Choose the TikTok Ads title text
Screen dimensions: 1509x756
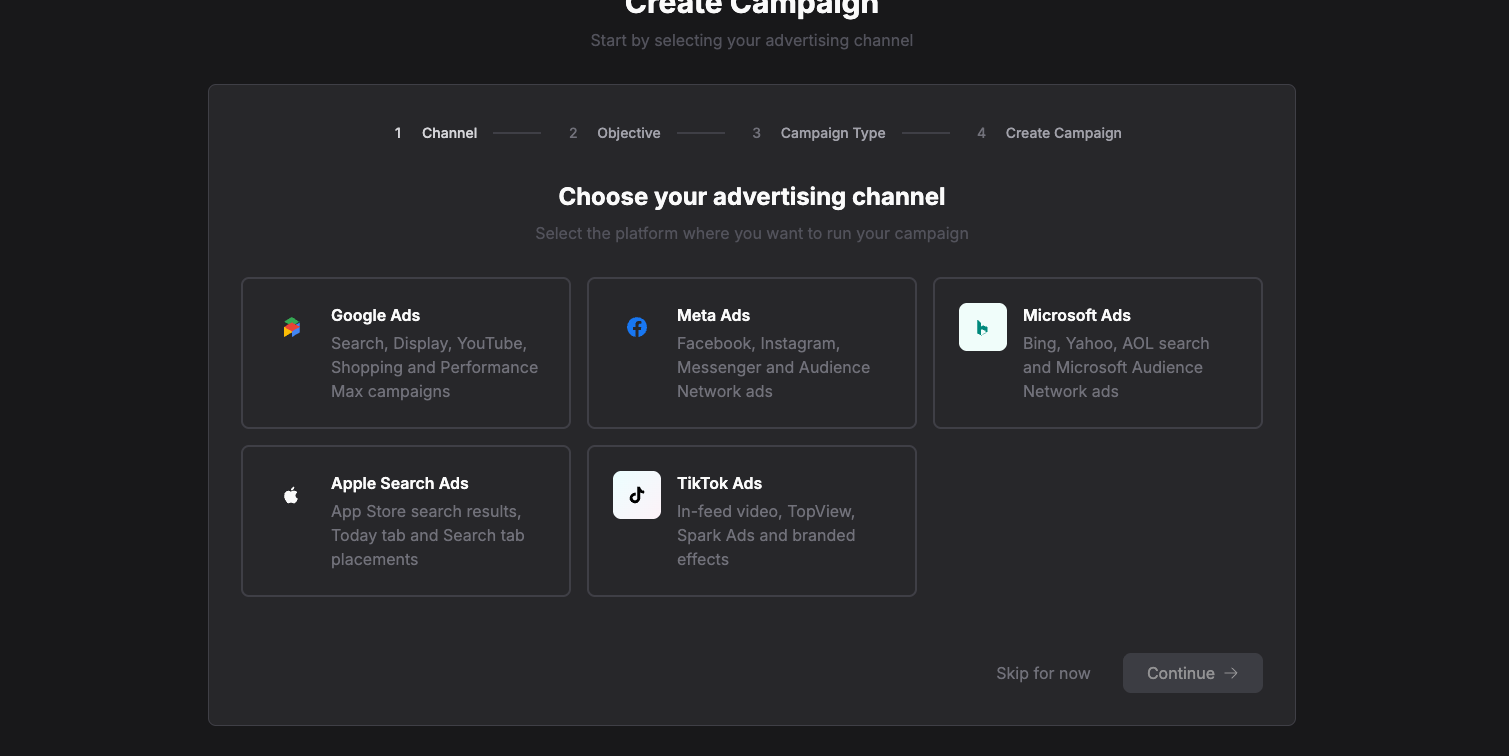coord(719,483)
